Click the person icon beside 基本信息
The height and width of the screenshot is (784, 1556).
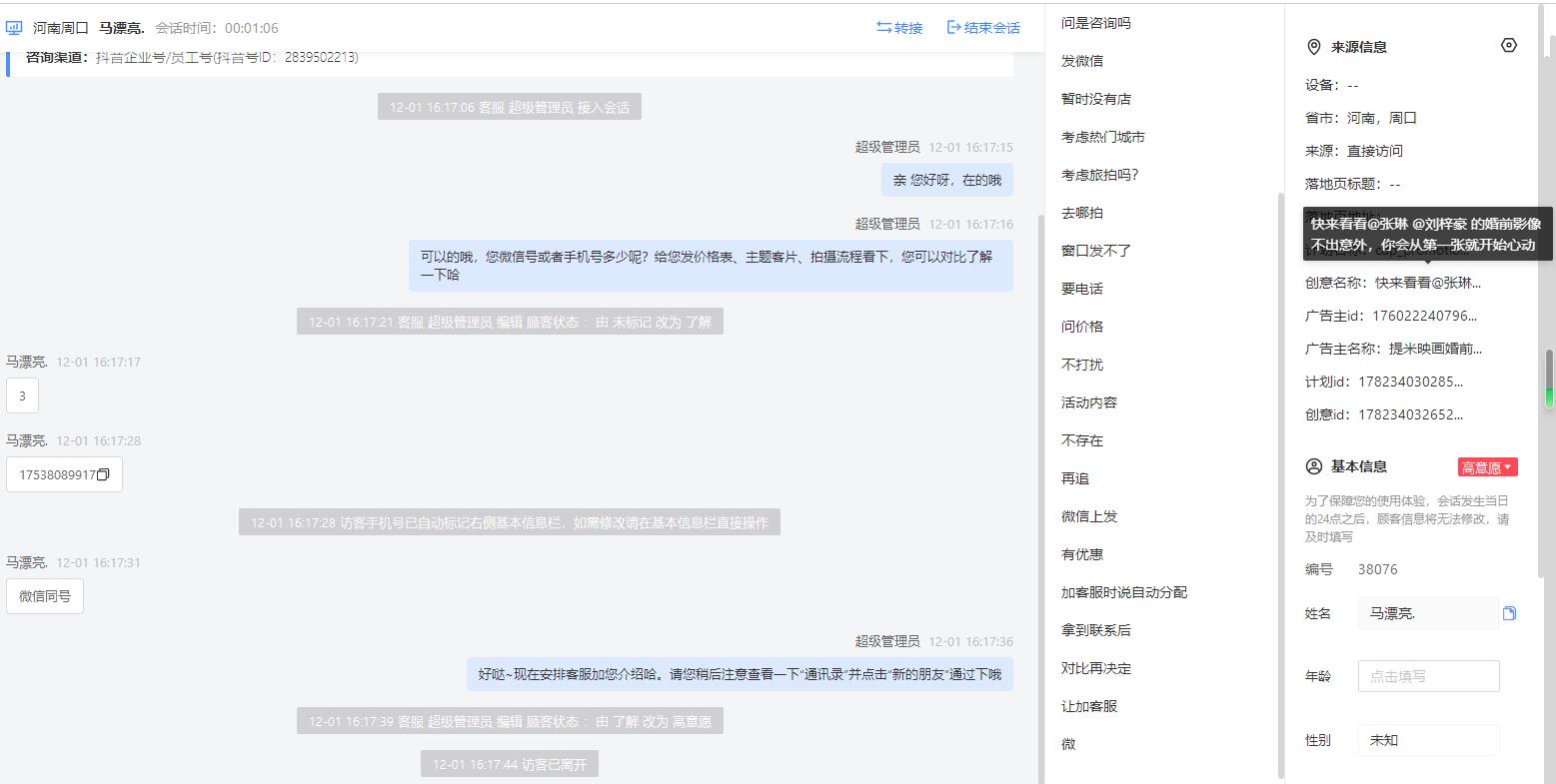1314,466
